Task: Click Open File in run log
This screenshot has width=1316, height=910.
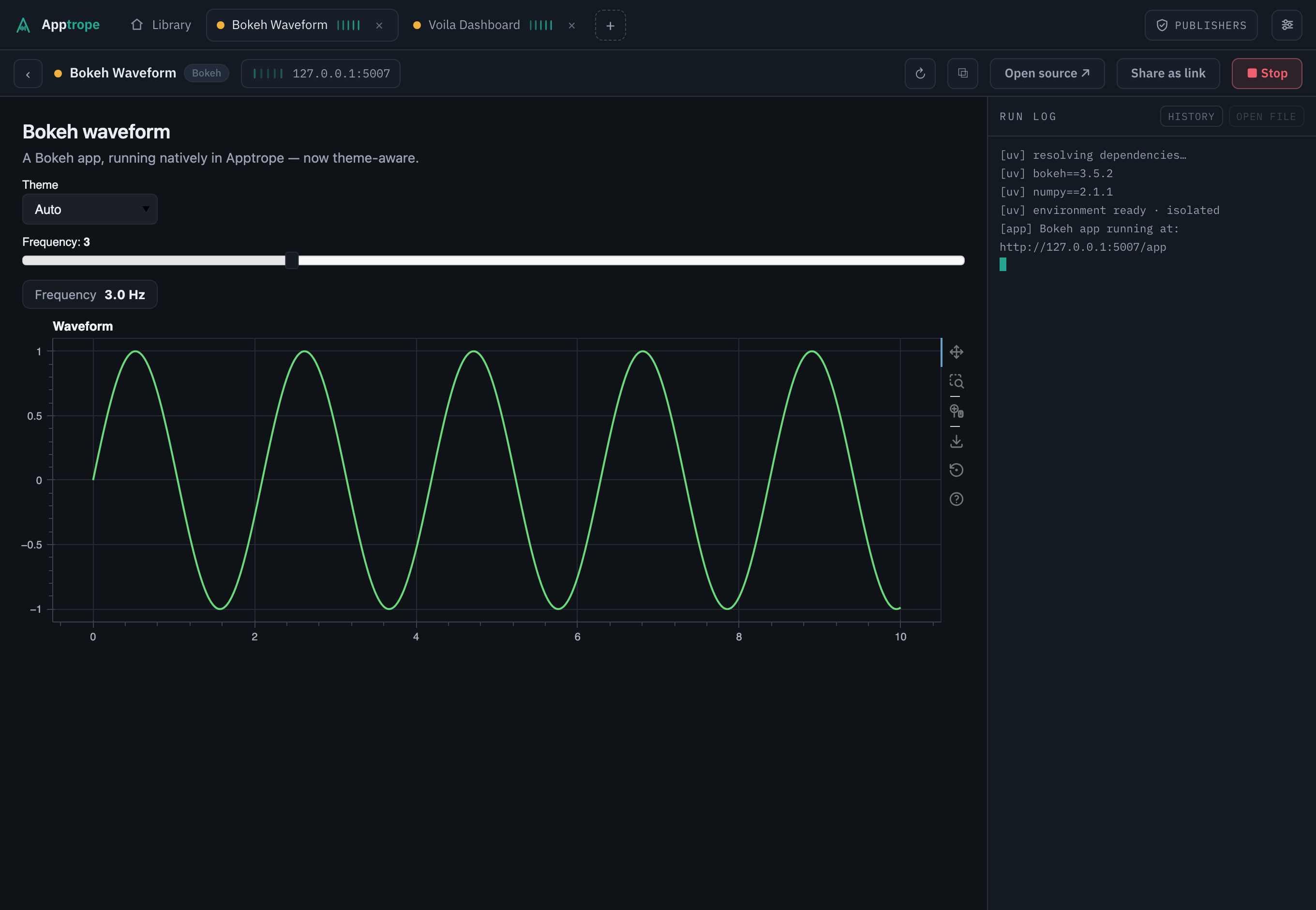Action: click(1266, 116)
